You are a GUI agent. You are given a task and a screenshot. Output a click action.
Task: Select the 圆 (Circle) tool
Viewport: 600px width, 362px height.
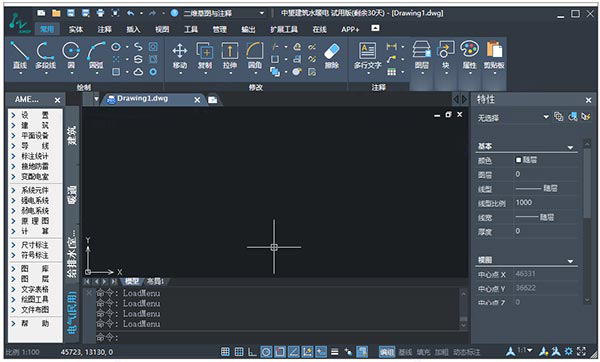coord(71,55)
